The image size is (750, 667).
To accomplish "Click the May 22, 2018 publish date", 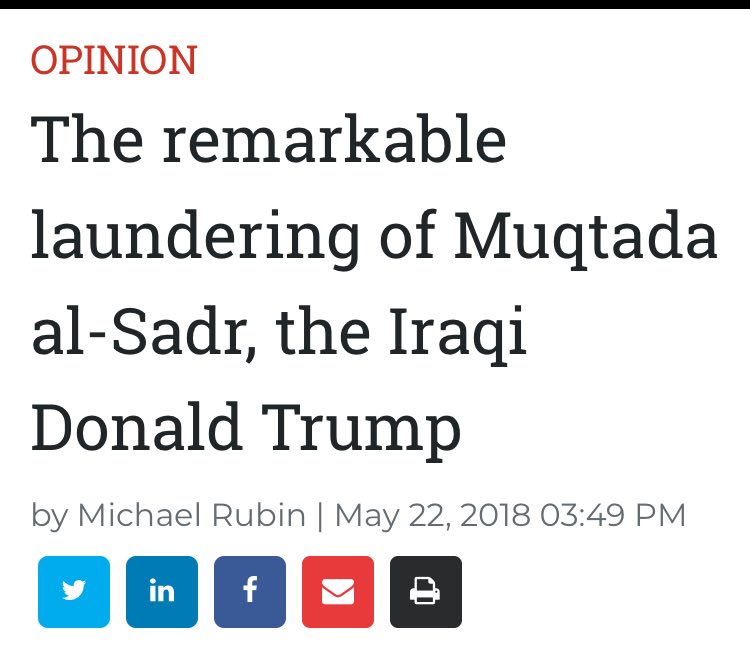I will 432,515.
